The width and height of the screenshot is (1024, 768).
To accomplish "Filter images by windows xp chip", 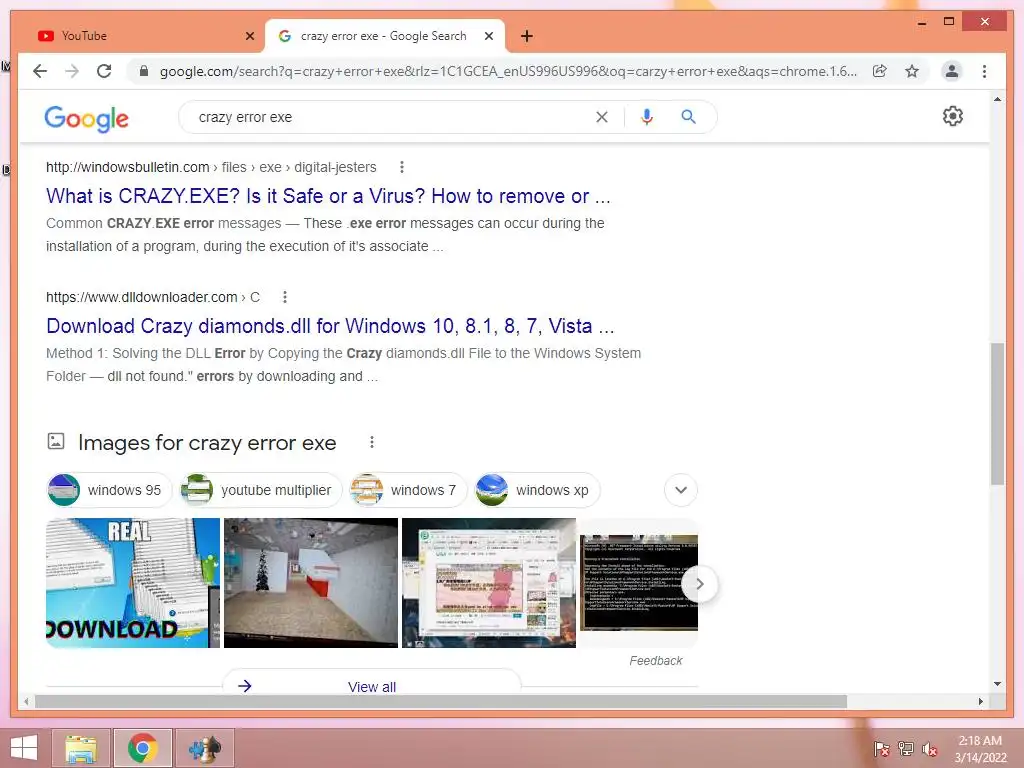I will pyautogui.click(x=537, y=490).
